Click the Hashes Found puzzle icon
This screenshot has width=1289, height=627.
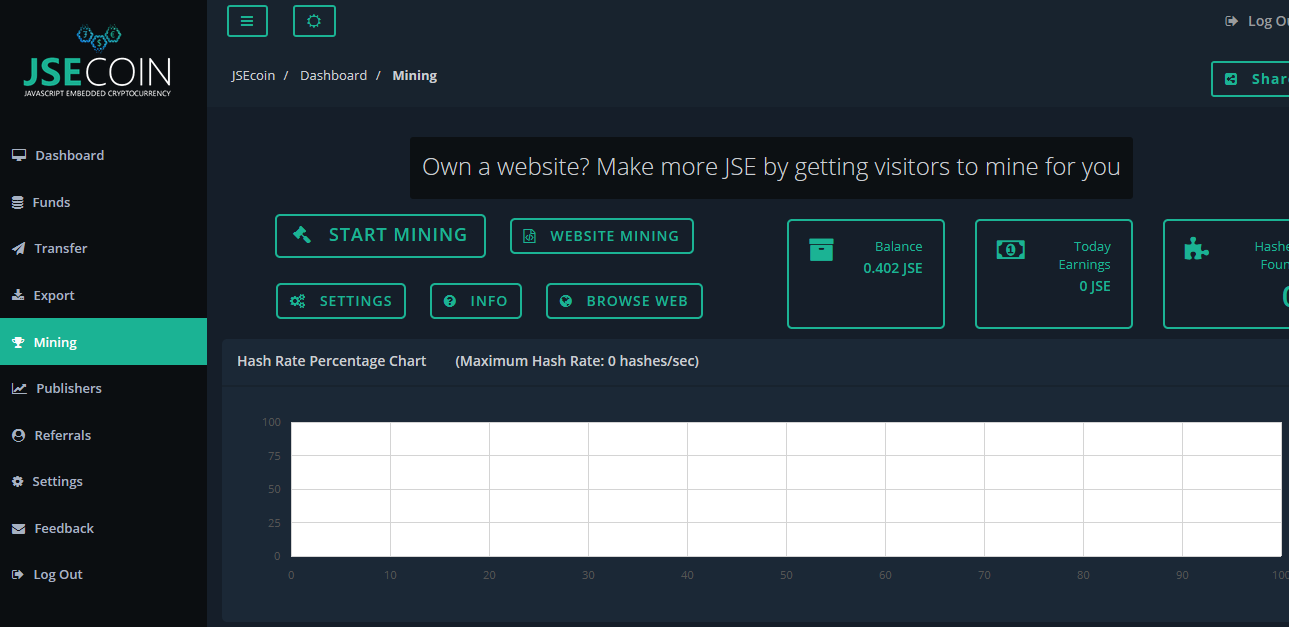tap(1196, 249)
